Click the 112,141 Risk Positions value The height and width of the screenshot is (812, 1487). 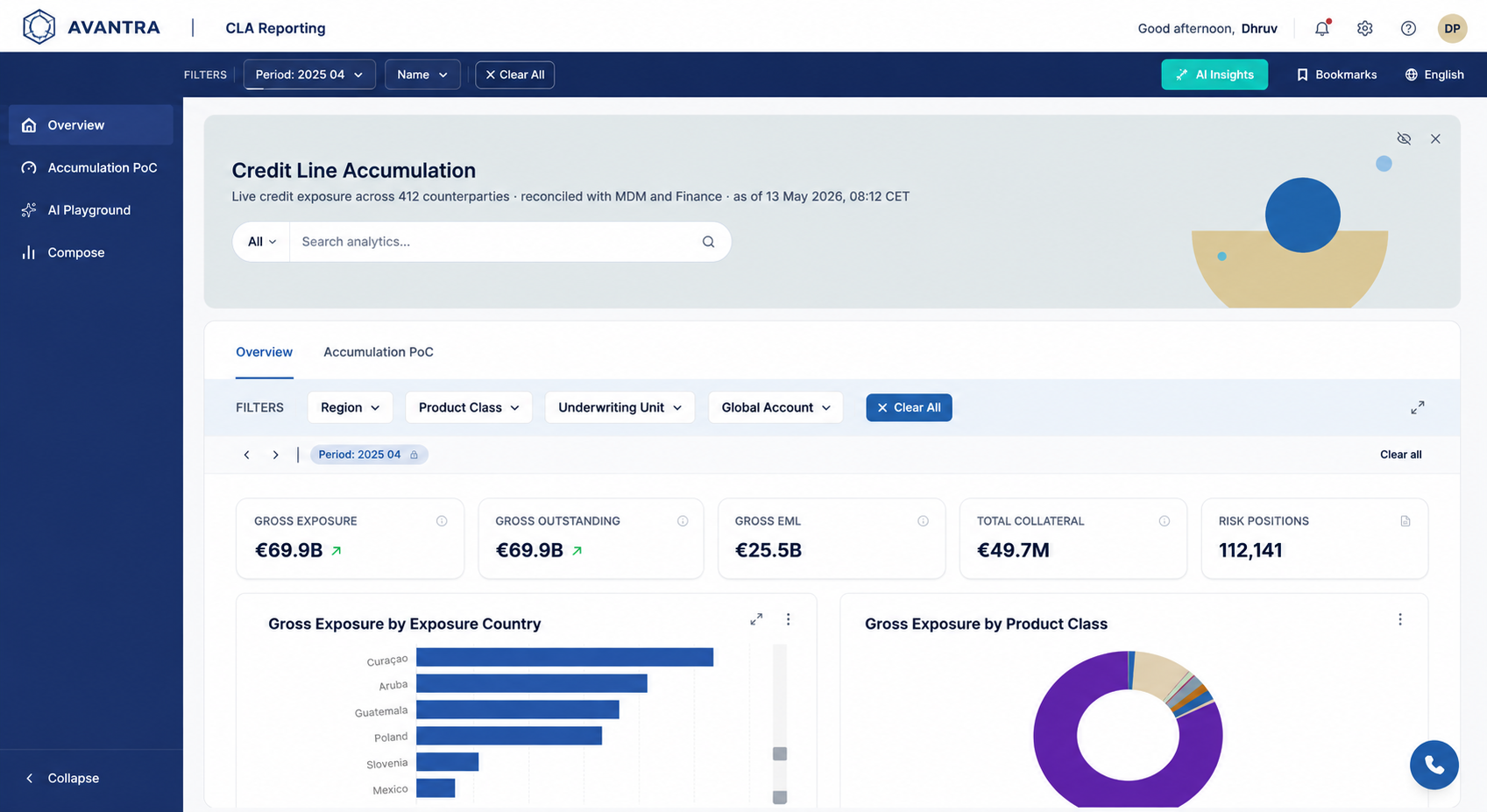coord(1250,550)
